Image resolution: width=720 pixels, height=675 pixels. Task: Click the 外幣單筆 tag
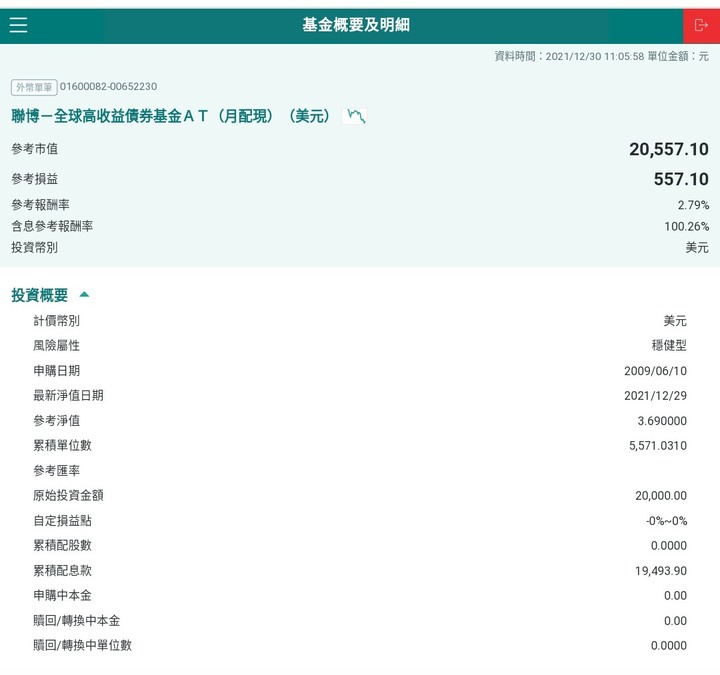coord(34,87)
